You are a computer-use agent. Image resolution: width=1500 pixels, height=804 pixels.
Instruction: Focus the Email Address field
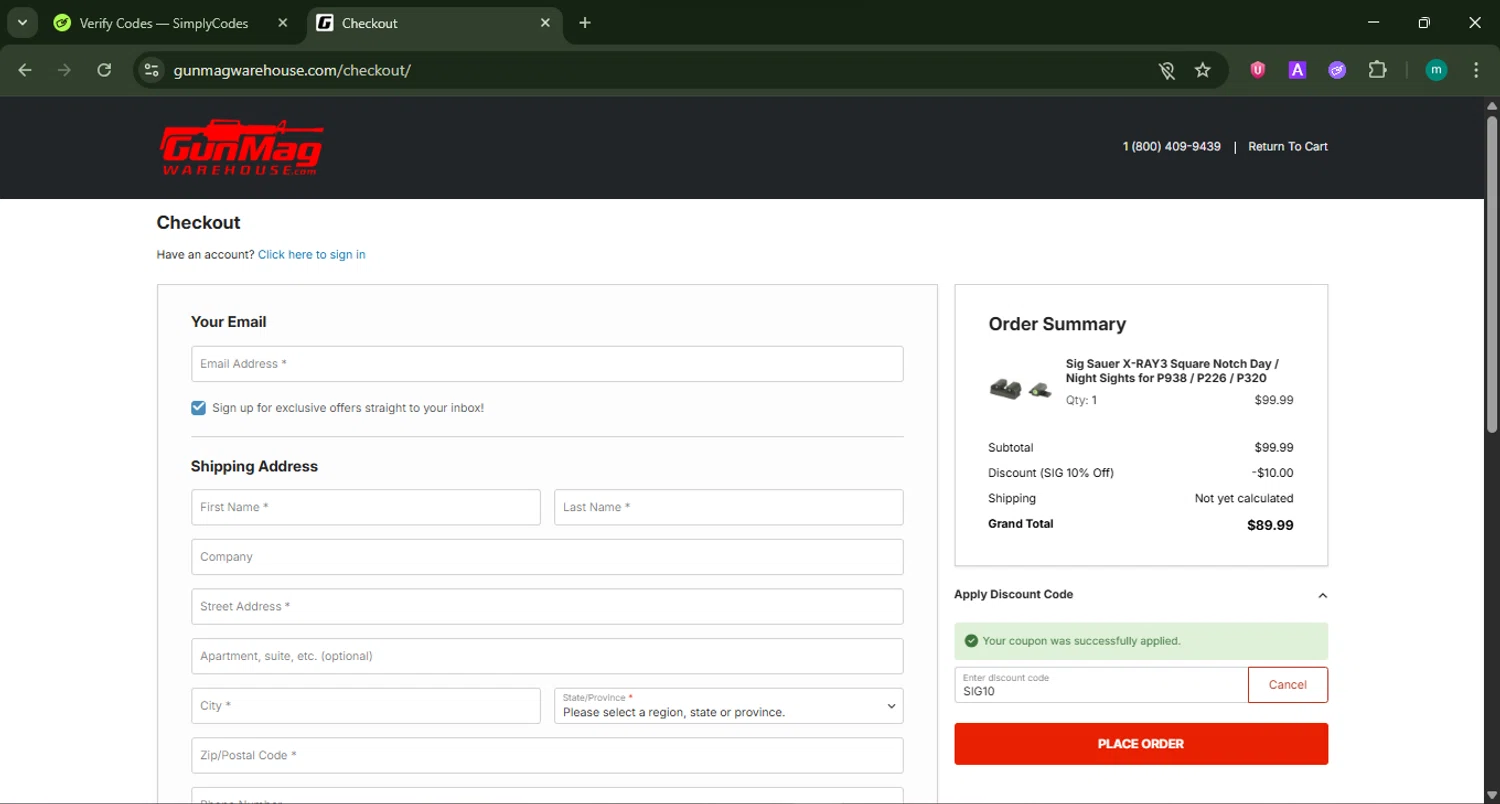(547, 364)
